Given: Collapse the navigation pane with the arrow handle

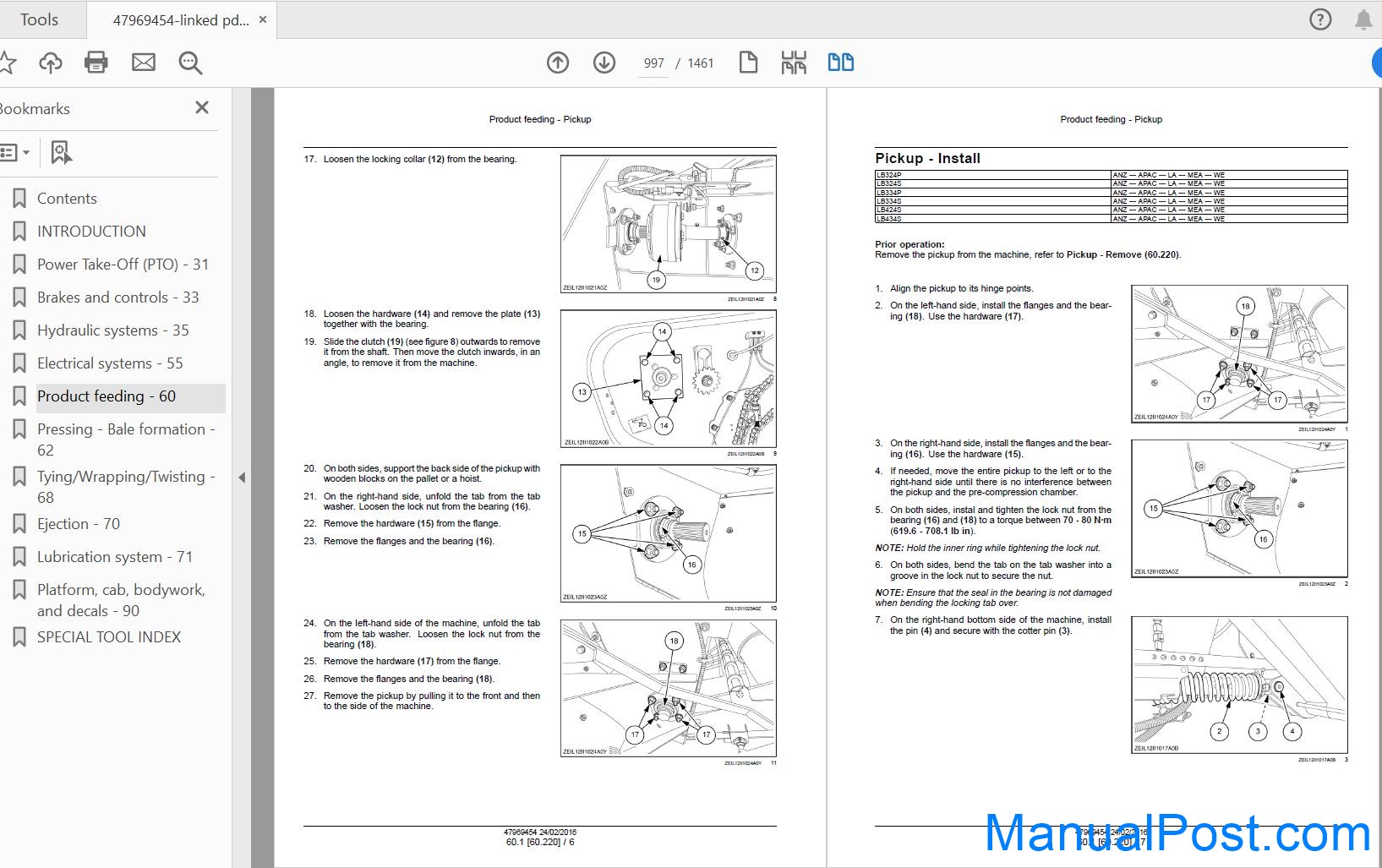Looking at the screenshot, I should (242, 478).
